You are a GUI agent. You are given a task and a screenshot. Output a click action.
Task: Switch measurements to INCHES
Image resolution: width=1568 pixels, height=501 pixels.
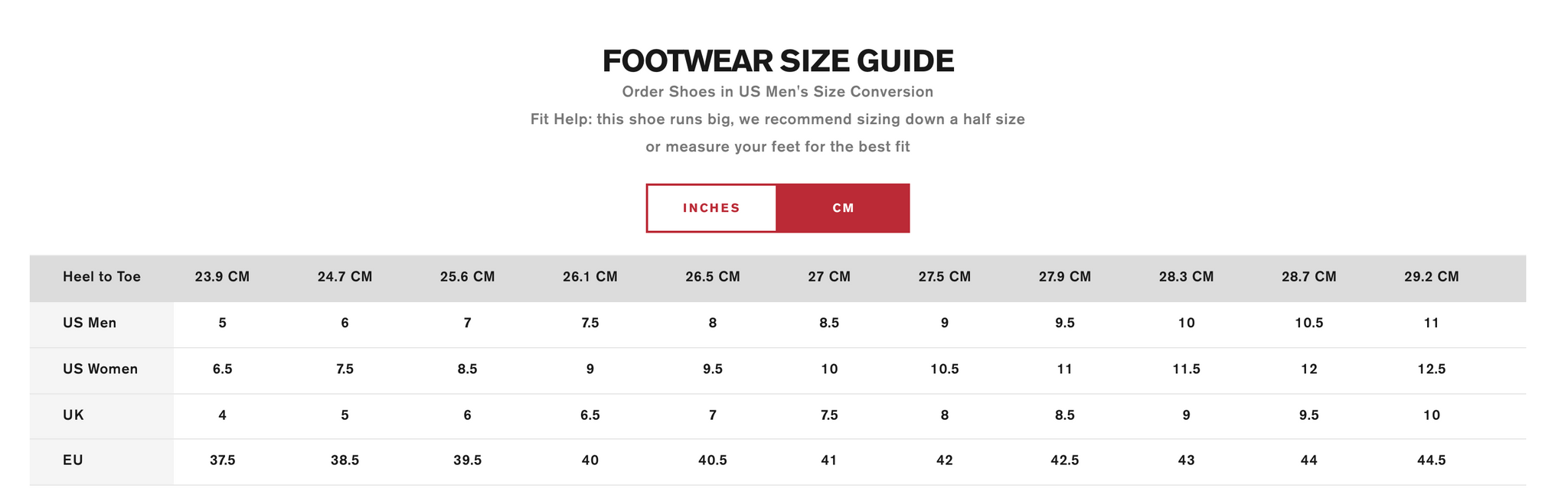711,208
